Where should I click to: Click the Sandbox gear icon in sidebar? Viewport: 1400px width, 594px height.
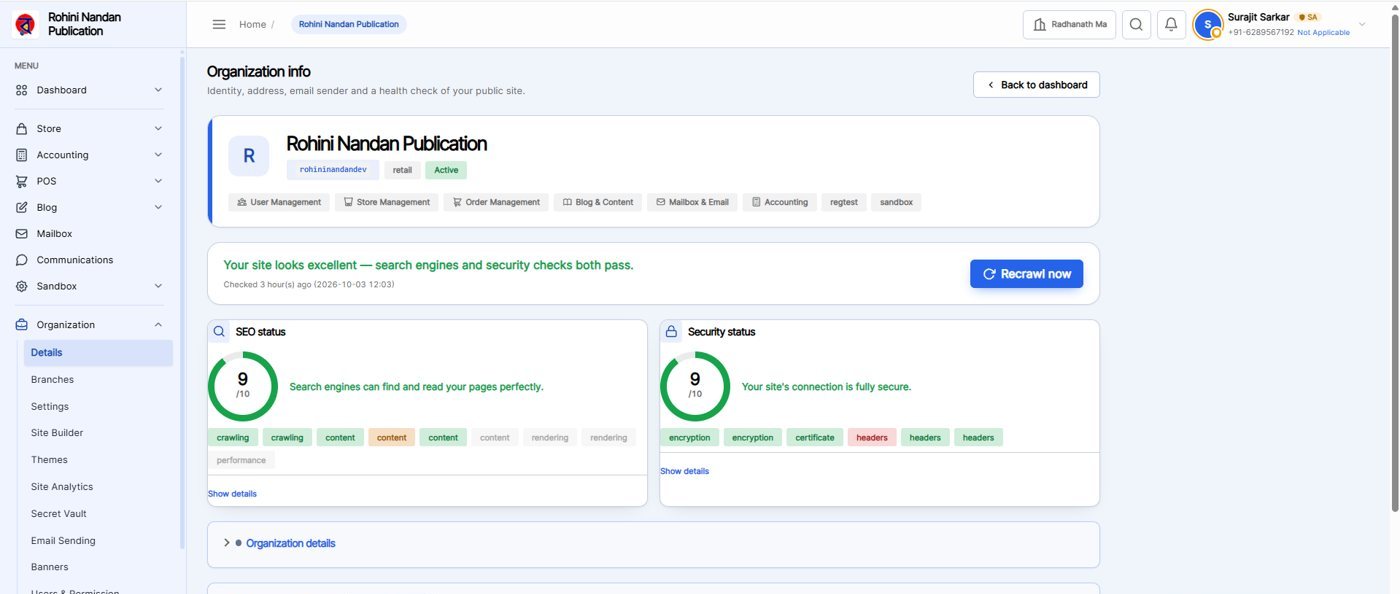22,286
